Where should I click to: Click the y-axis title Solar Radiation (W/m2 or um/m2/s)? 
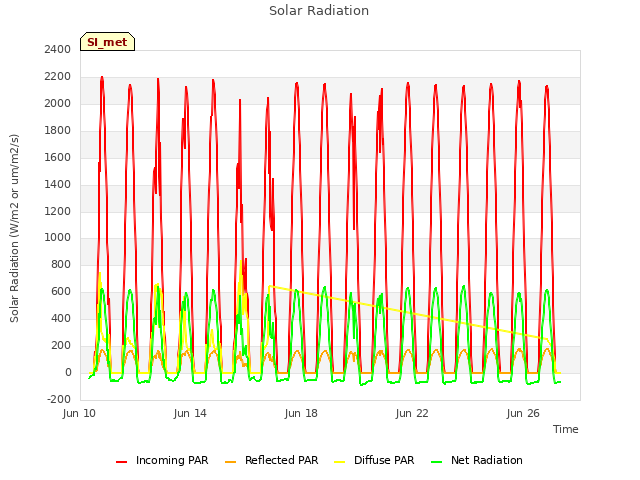coord(14,228)
